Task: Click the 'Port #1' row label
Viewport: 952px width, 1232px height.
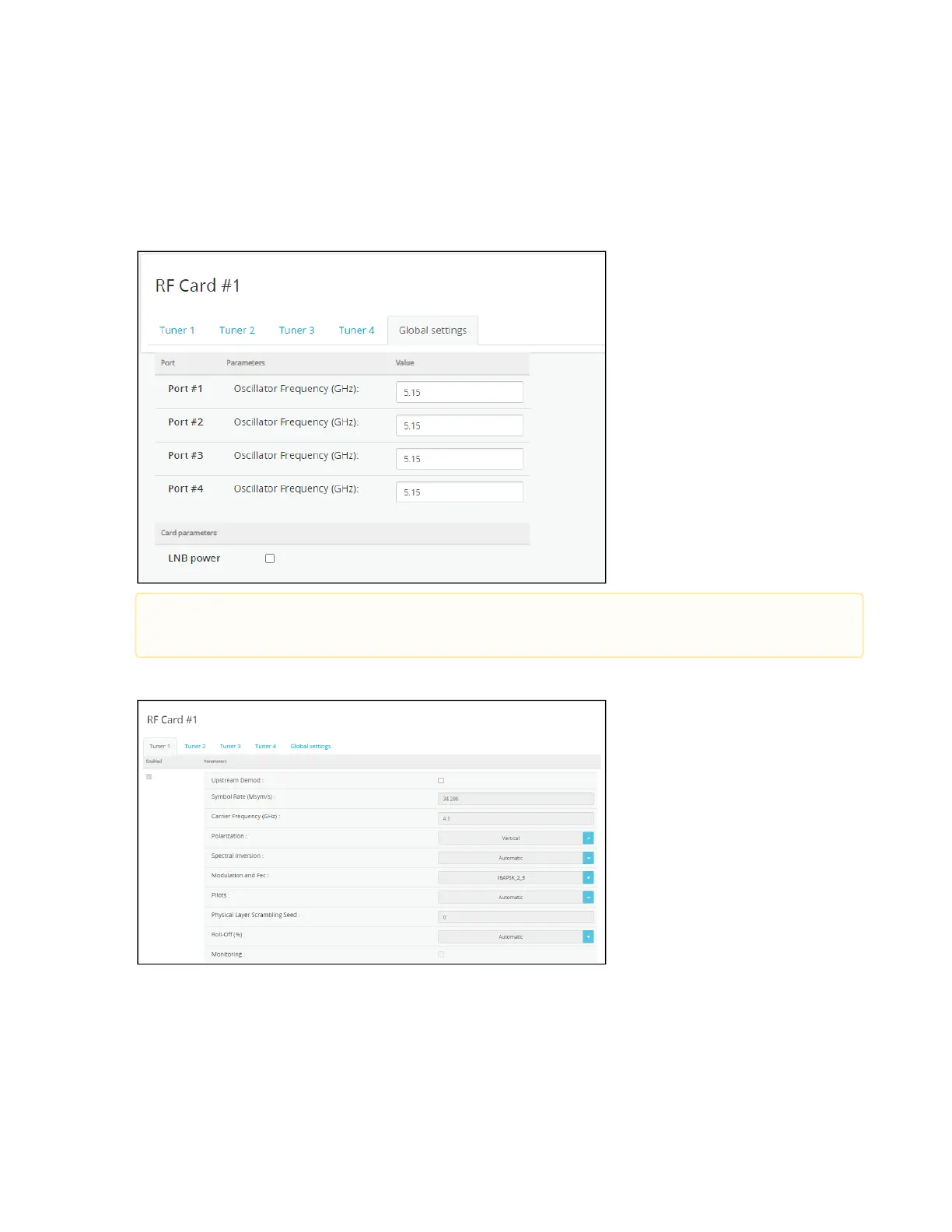Action: point(185,389)
